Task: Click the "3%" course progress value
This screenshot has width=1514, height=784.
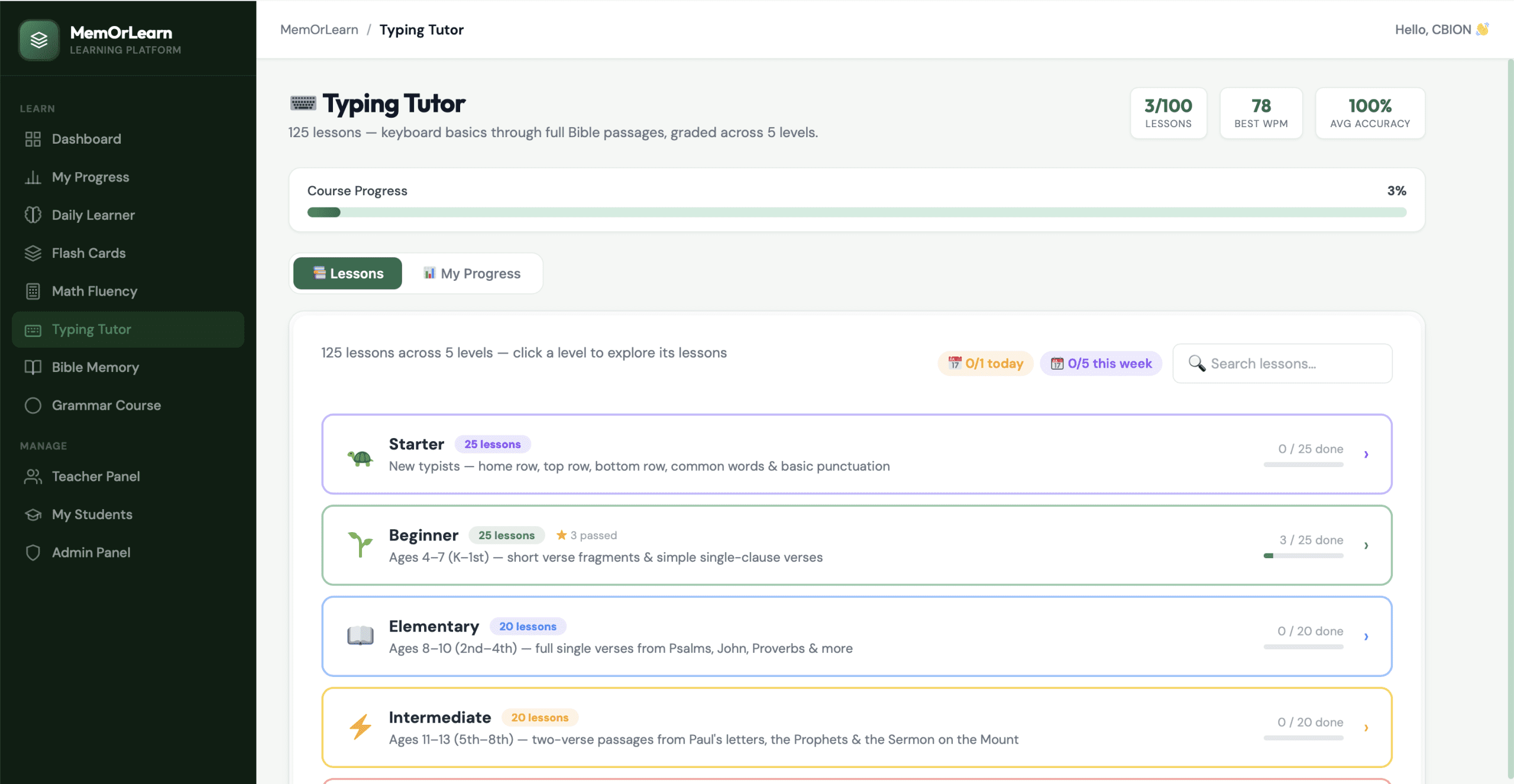Action: coord(1397,191)
